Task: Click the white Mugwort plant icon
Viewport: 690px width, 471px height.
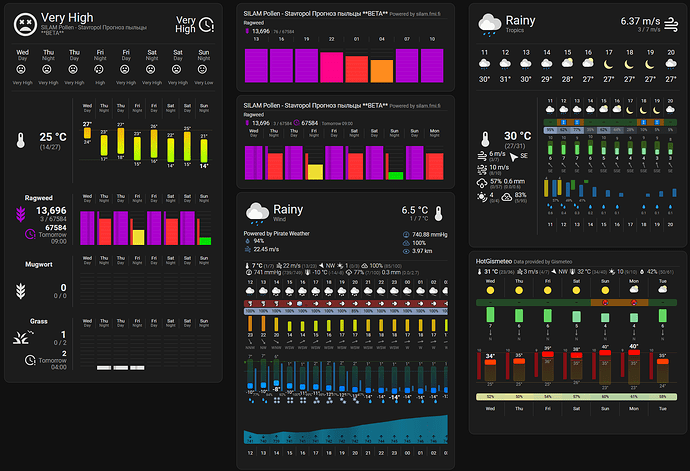Action: [x=21, y=291]
